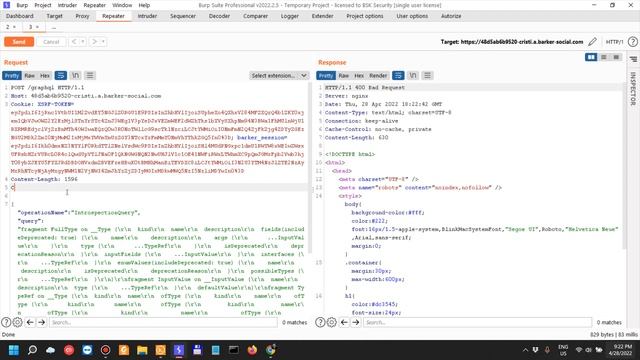Jump to next match in Request search
This screenshot has width=640, height=360.
point(42,322)
